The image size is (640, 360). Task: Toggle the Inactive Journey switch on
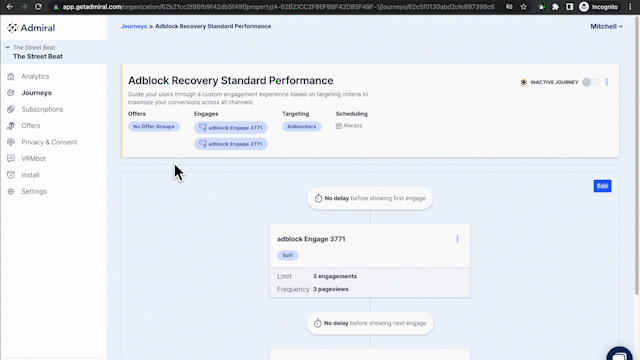(x=591, y=82)
